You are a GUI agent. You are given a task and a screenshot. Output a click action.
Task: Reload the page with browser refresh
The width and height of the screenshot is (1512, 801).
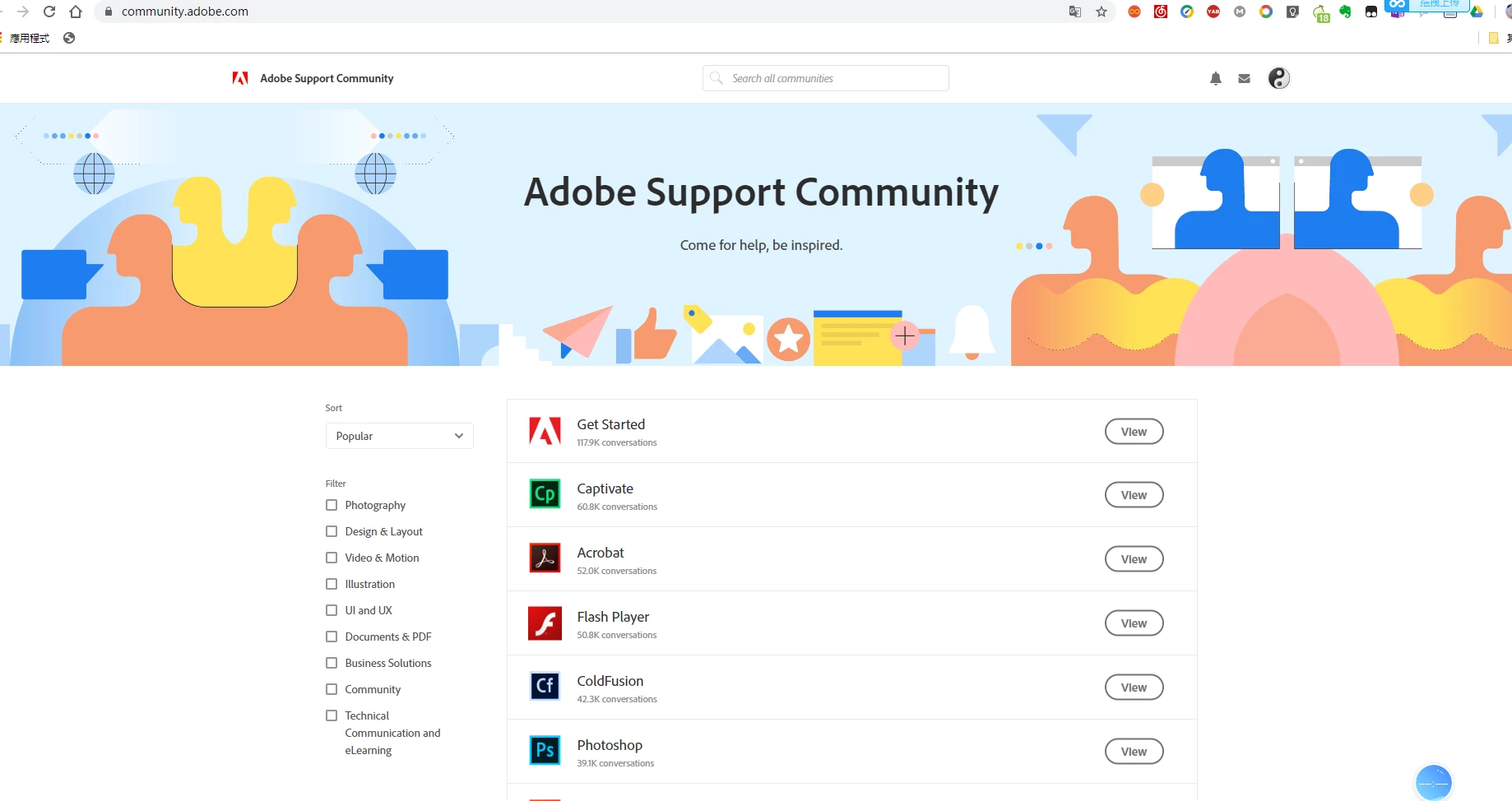[49, 12]
